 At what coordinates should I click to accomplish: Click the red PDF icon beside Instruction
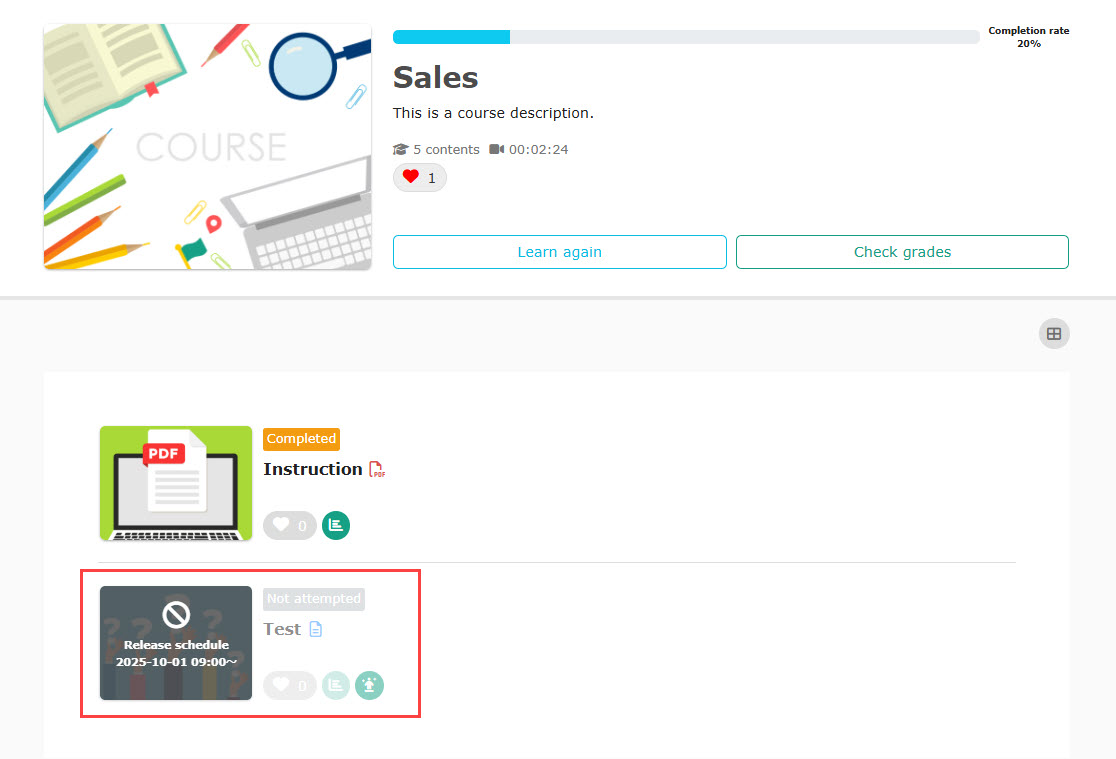click(377, 470)
